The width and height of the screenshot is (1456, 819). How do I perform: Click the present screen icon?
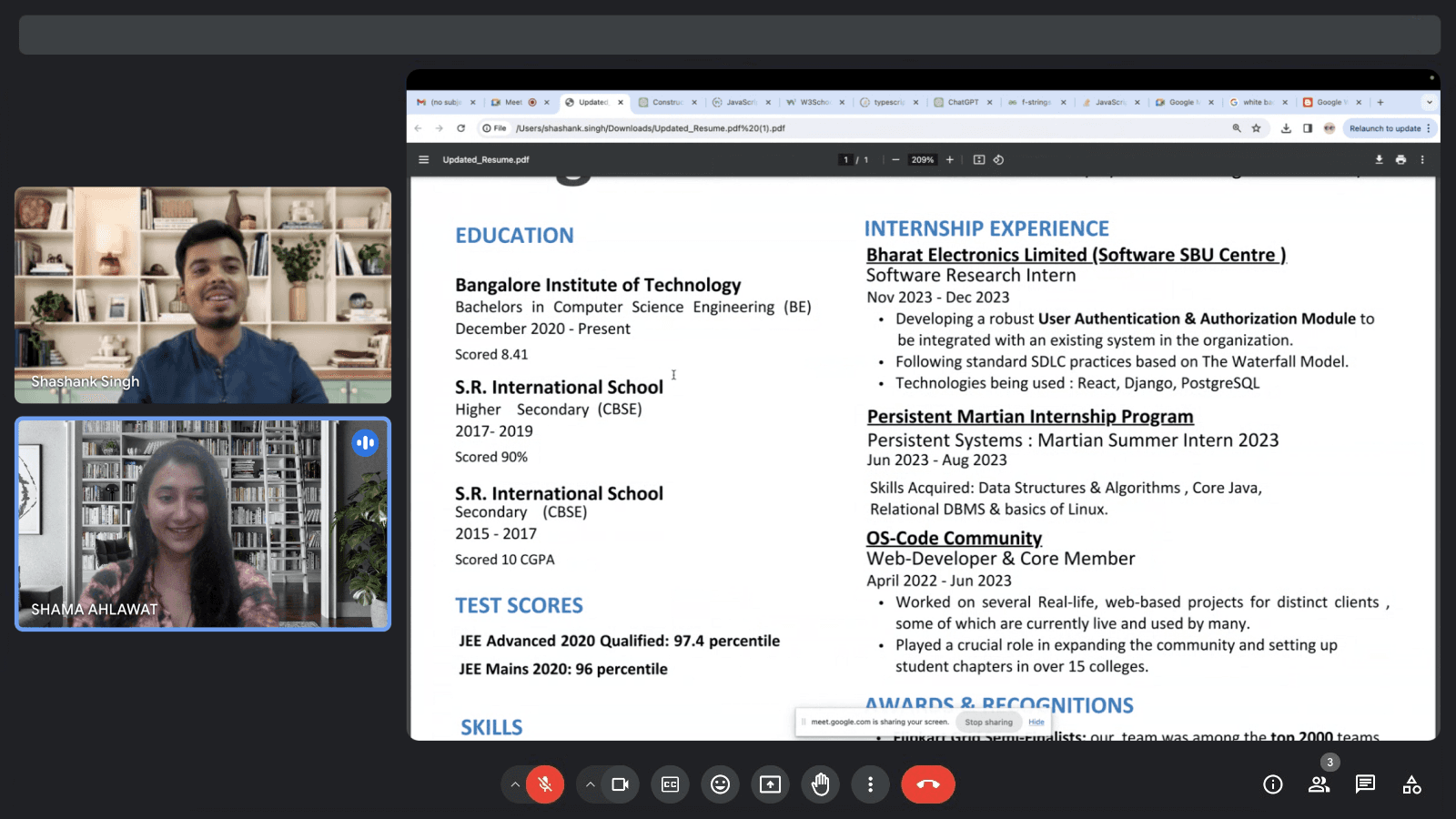770,784
